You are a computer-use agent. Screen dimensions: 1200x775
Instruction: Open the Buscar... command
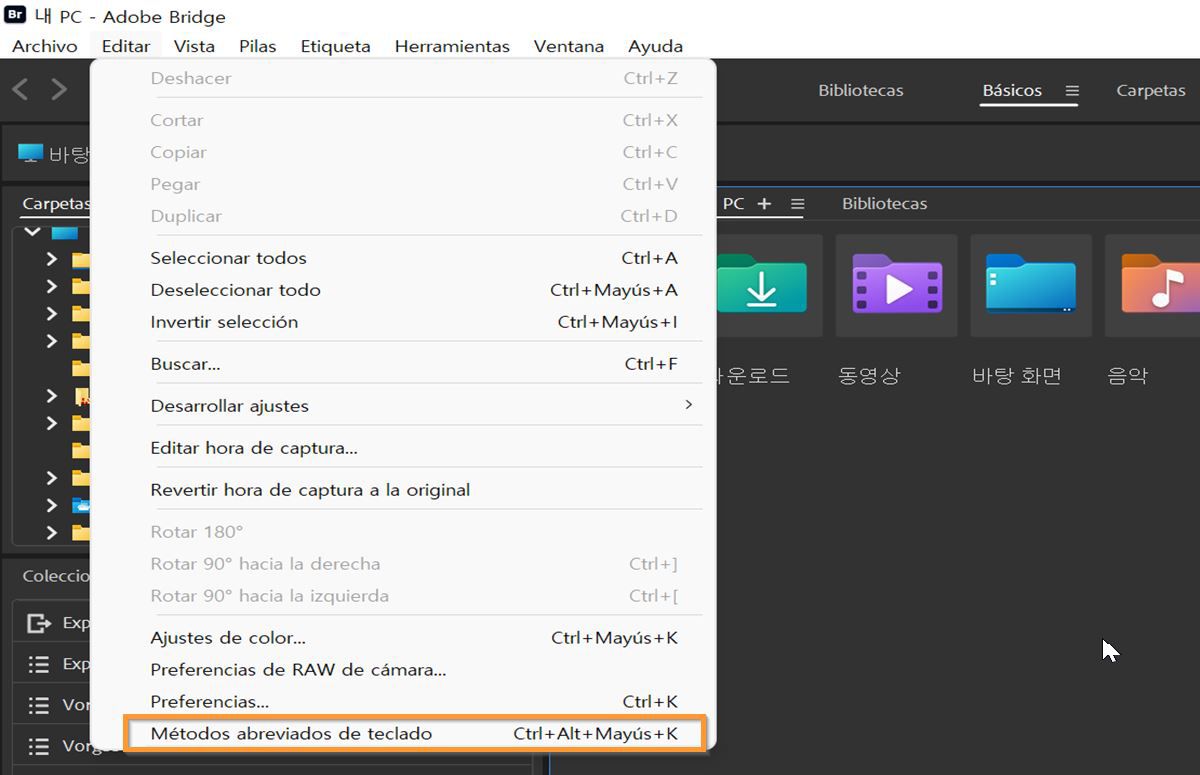(403, 364)
